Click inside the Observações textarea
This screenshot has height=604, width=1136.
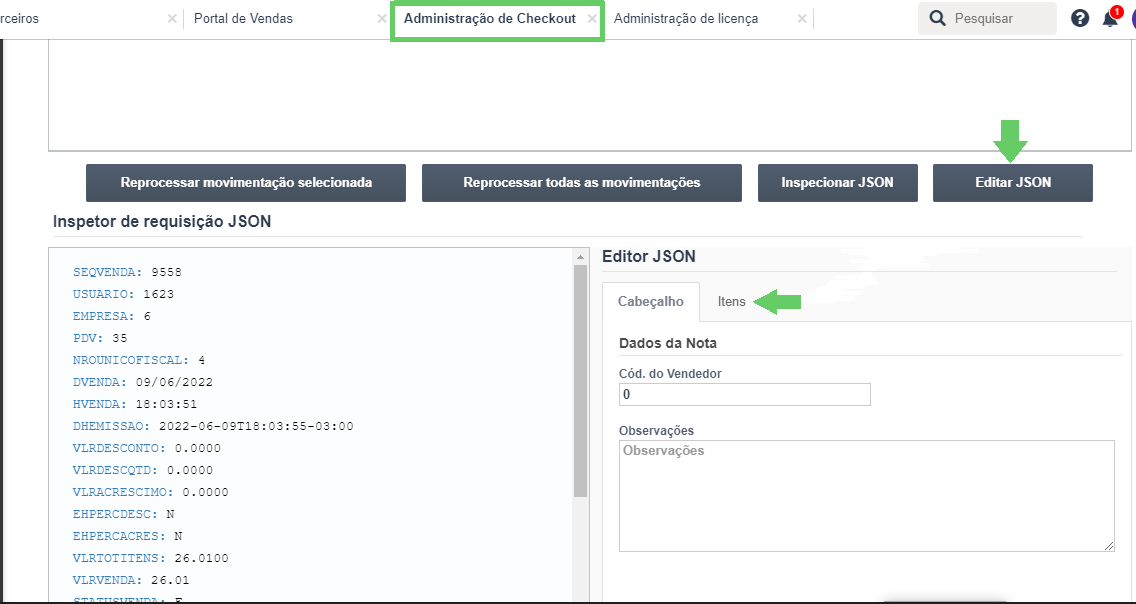[866, 495]
